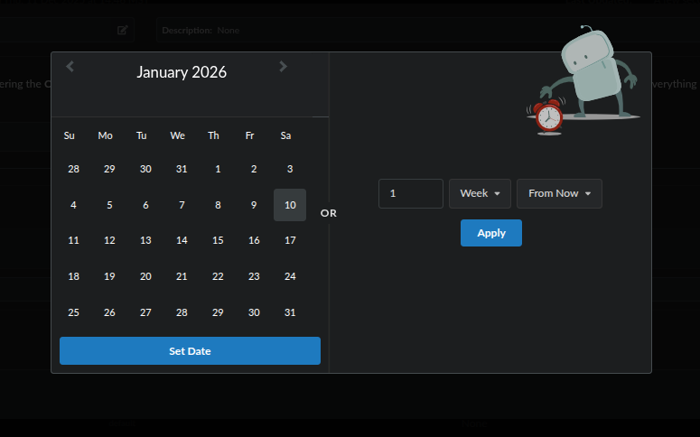
Task: Go to the next month arrow
Action: pos(283,67)
